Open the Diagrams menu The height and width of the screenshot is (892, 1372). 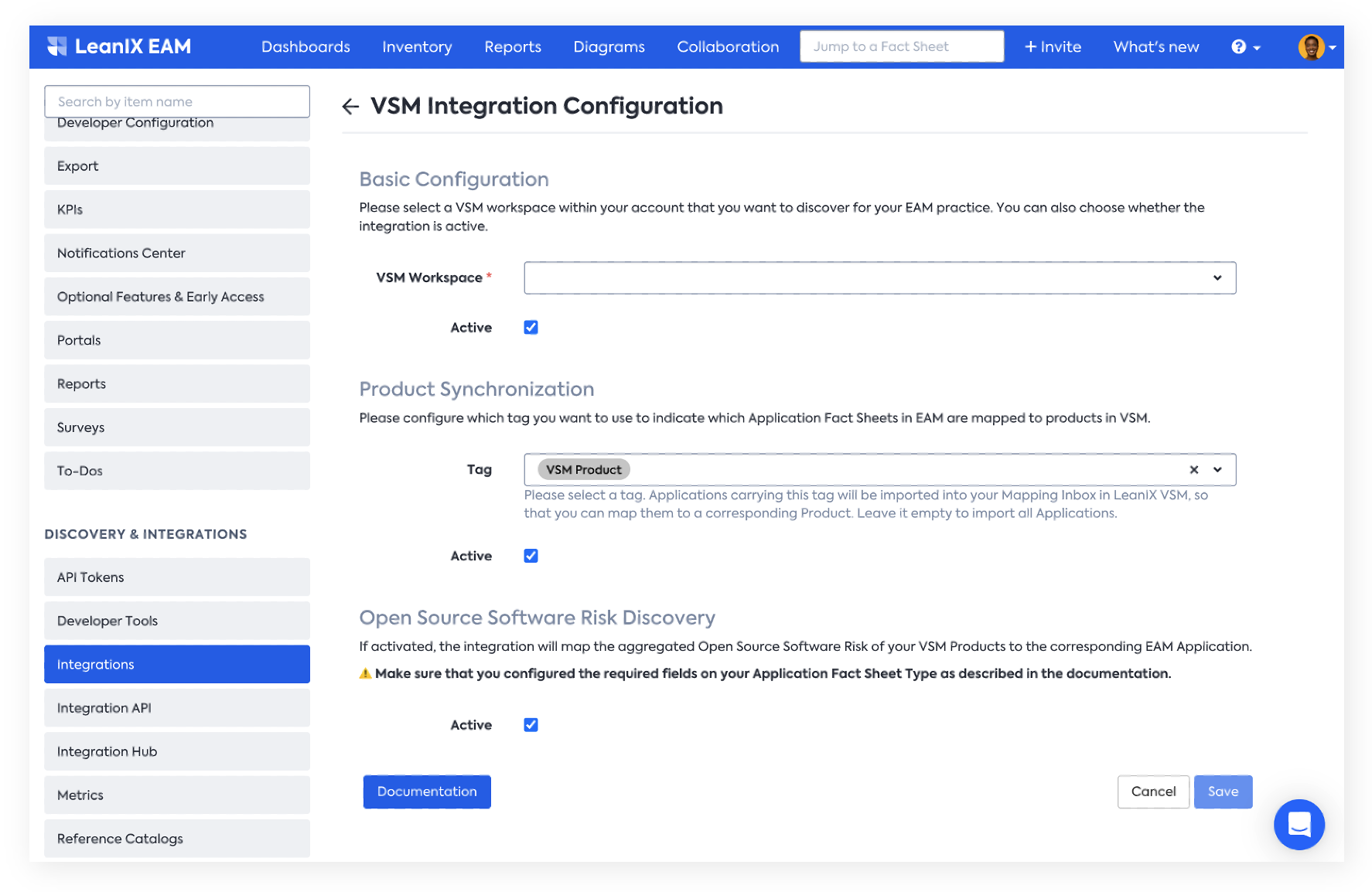pos(609,47)
